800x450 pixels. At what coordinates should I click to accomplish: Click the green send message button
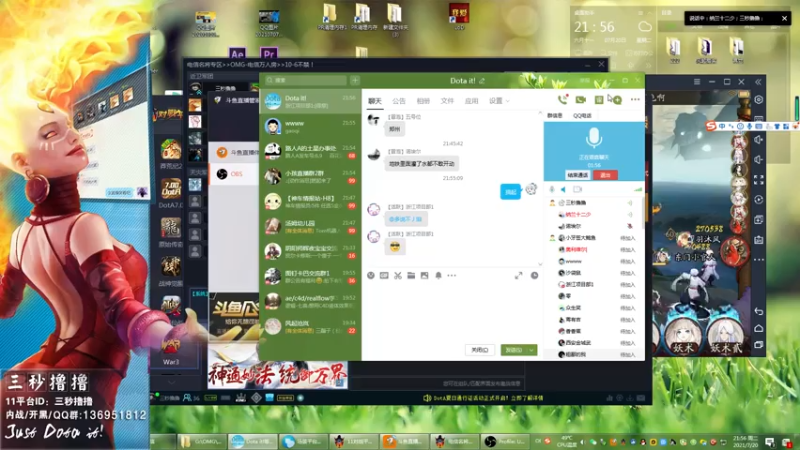click(x=514, y=350)
